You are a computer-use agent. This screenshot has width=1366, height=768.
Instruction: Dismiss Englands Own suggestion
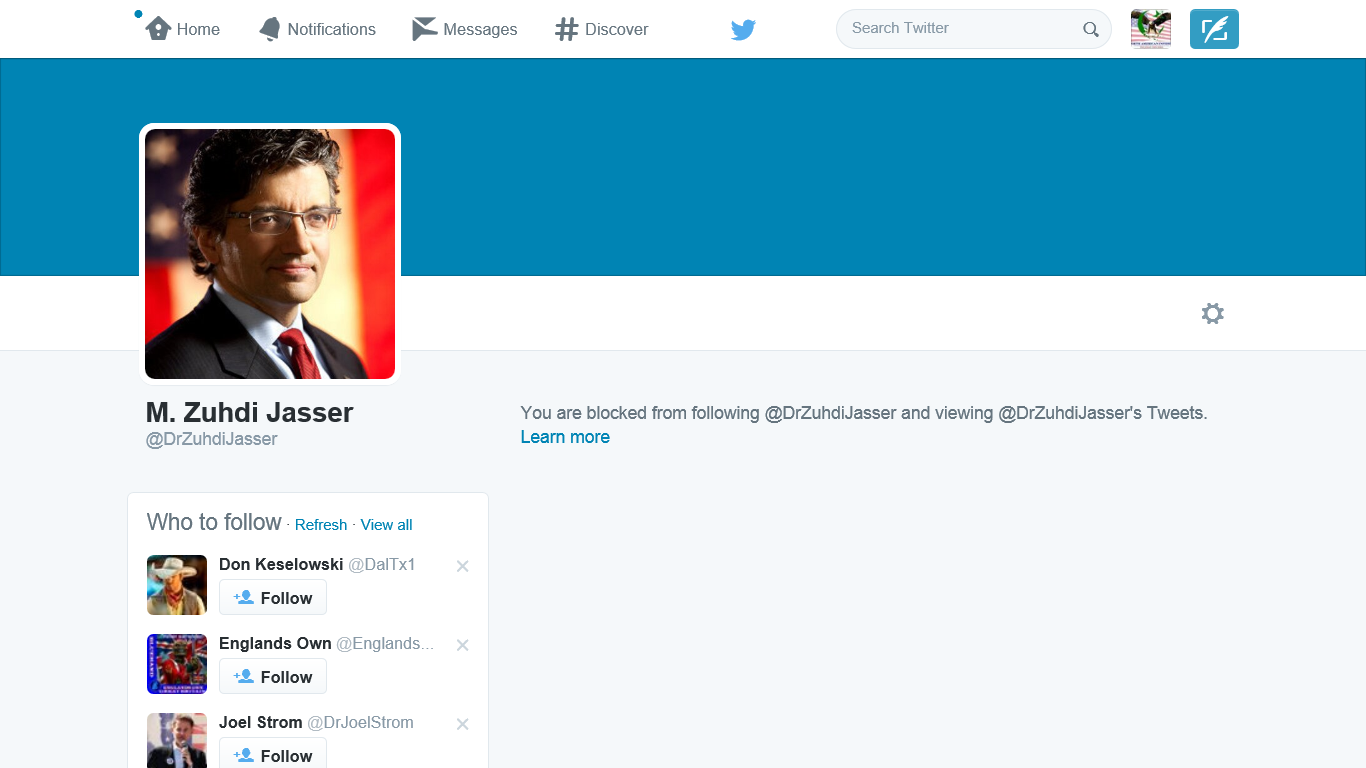coord(462,645)
